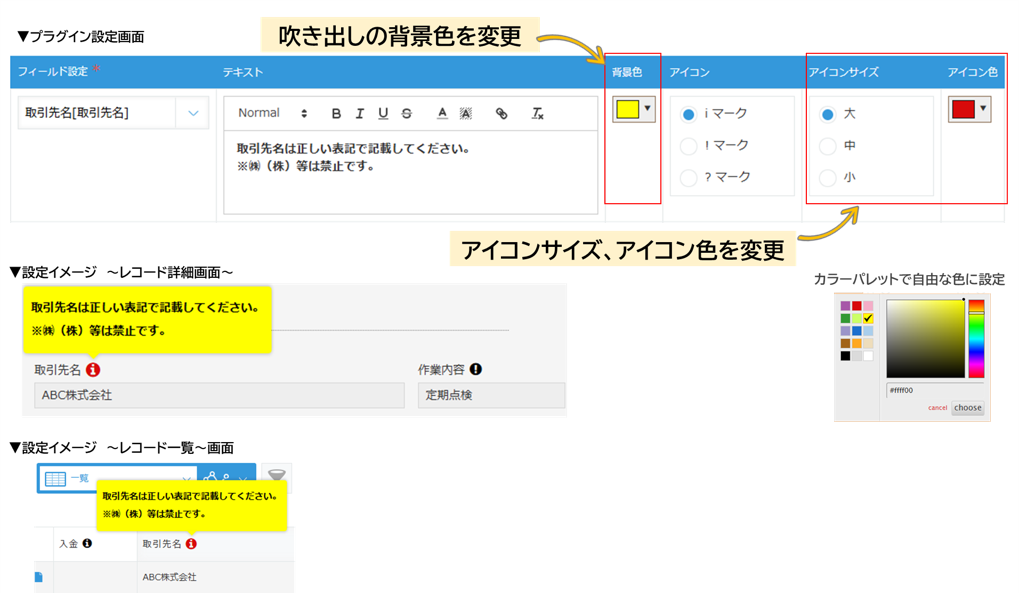Viewport: 1019px width, 593px height.
Task: Toggle bold formatting in the text editor
Action: pos(336,112)
